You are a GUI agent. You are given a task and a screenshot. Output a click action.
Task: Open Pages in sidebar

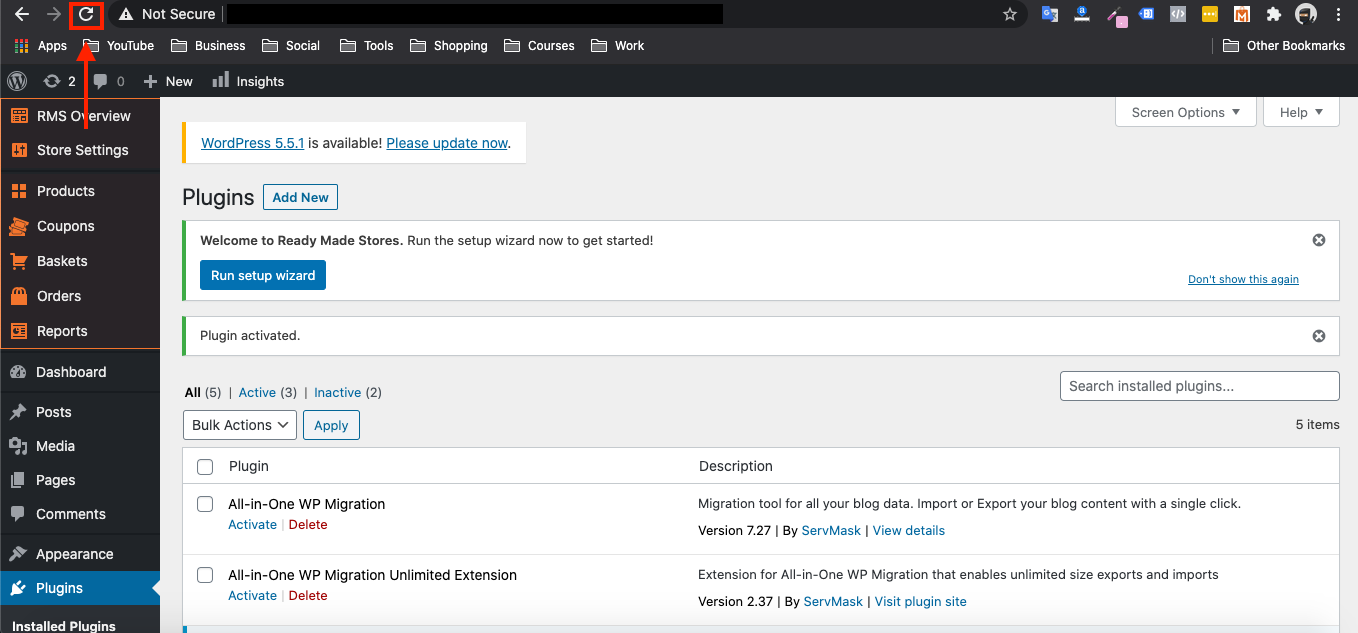[x=80, y=480]
